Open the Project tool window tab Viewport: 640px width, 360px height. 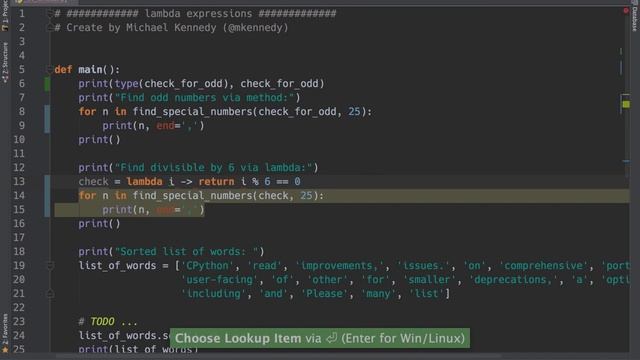tap(5, 16)
